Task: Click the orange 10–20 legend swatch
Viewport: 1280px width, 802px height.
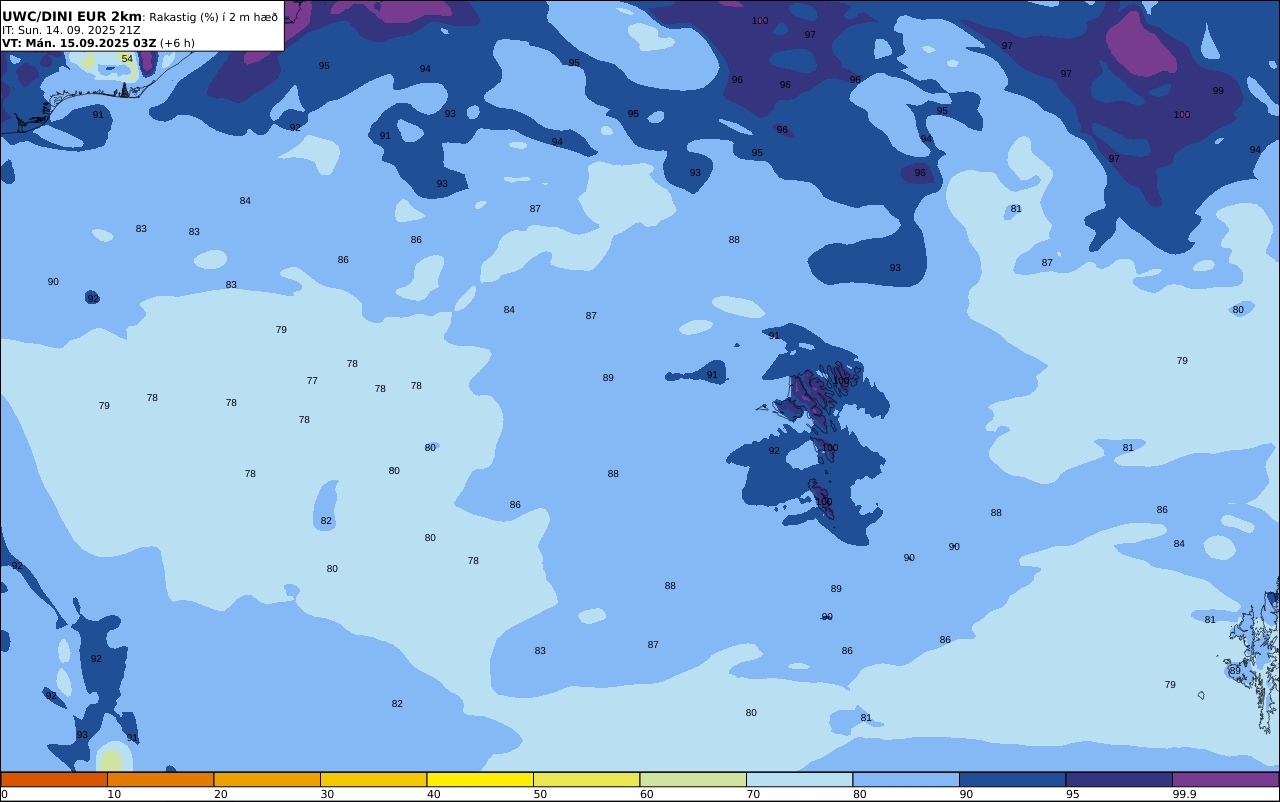Action: [160, 779]
